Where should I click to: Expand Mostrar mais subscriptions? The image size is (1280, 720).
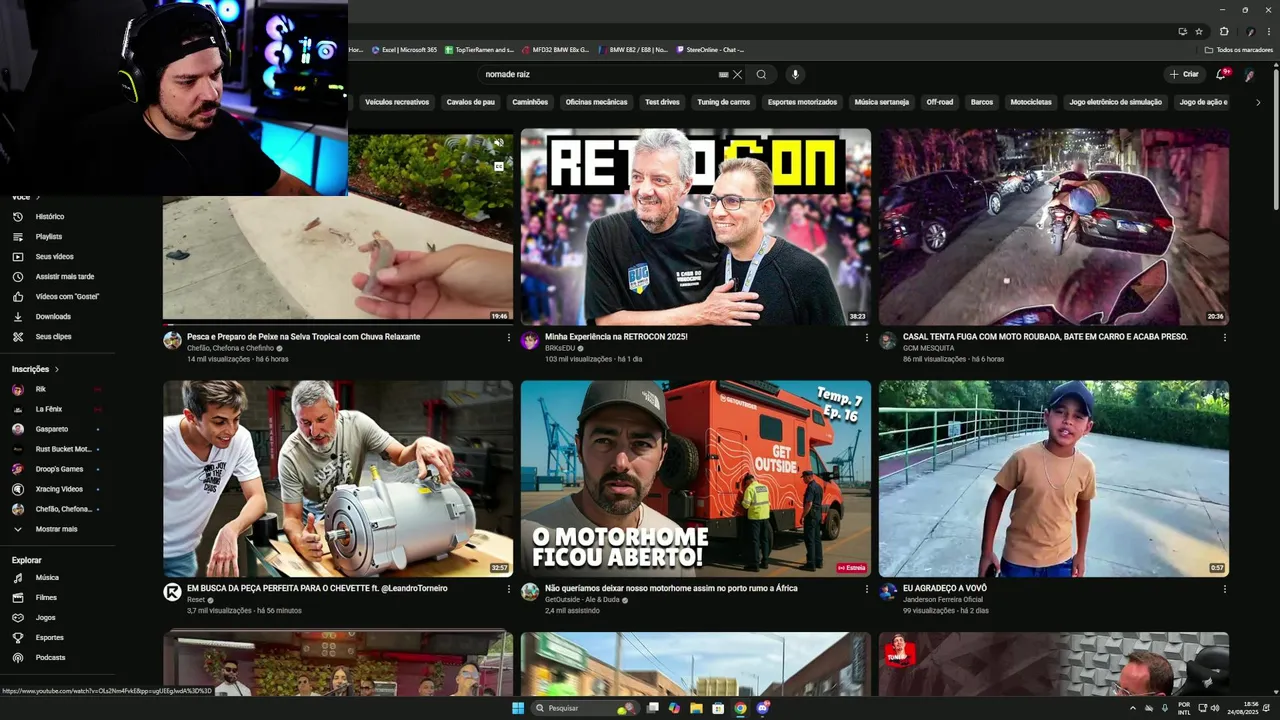pyautogui.click(x=56, y=529)
